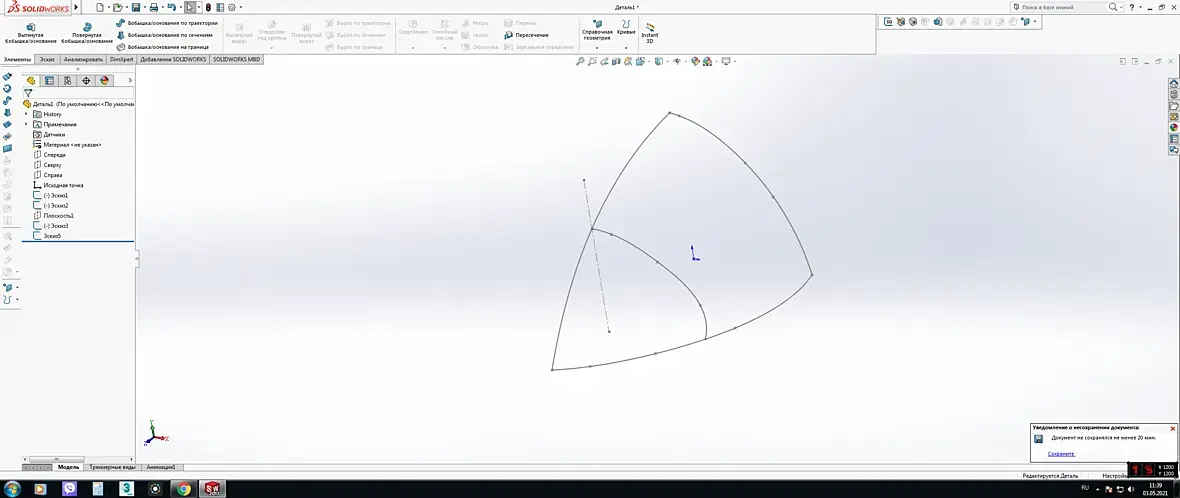Expand the manager tabs with arrow
1180x498 pixels.
[x=130, y=80]
